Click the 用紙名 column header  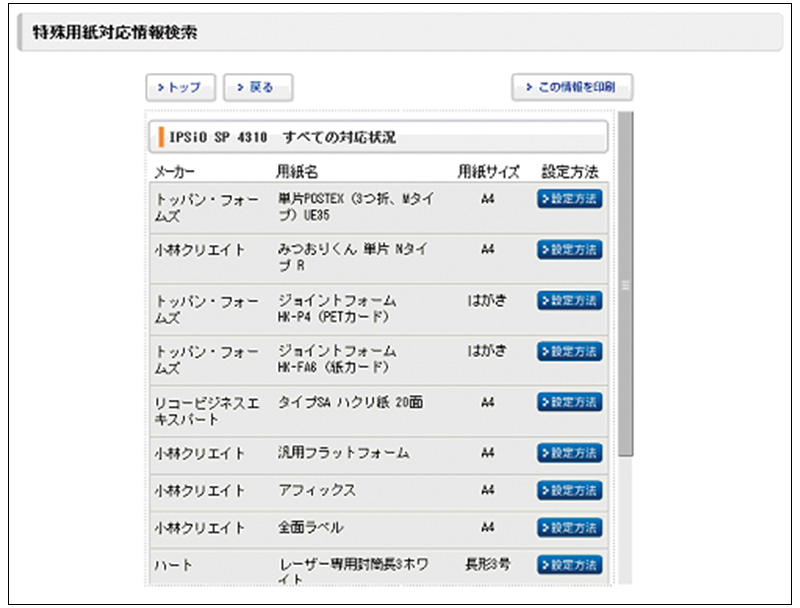coord(297,171)
